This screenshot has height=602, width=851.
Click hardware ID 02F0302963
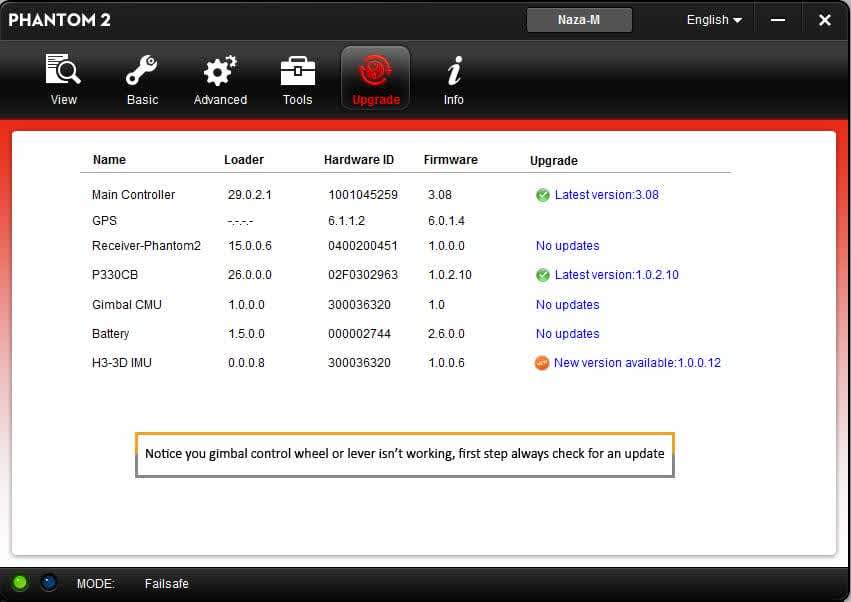[x=363, y=275]
